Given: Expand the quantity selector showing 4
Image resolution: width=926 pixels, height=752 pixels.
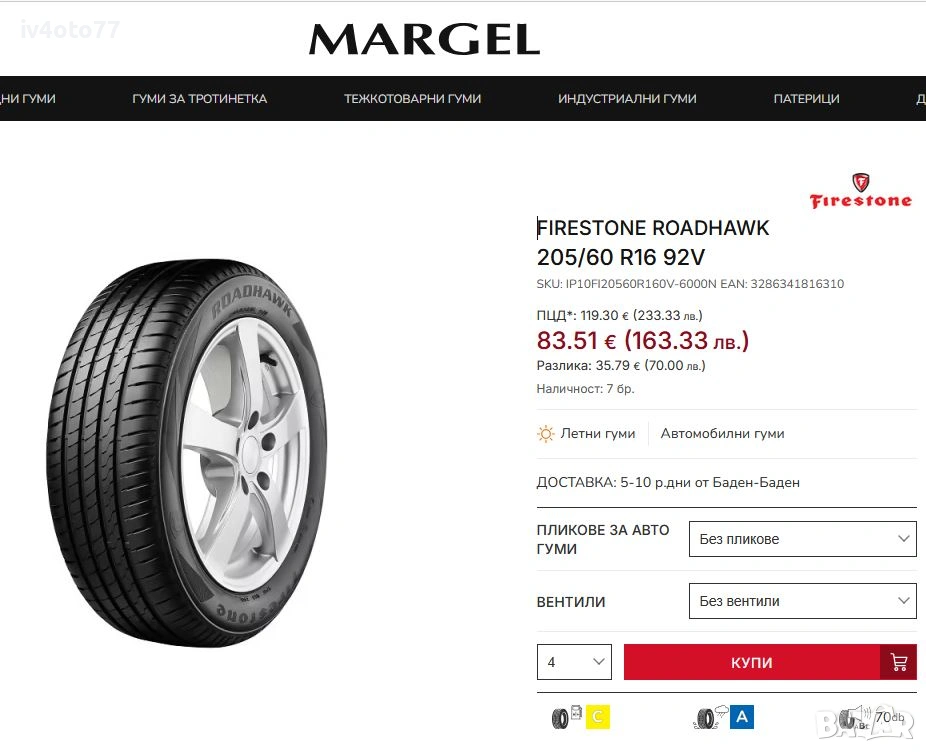Looking at the screenshot, I should tap(574, 662).
